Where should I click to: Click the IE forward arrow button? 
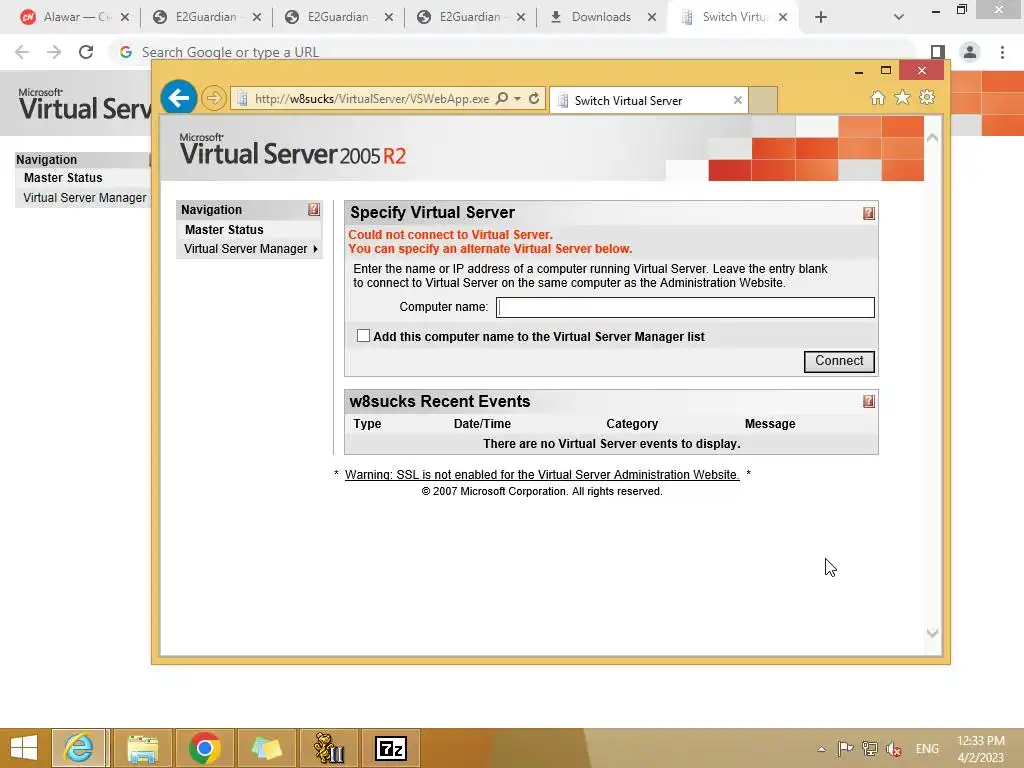[x=213, y=99]
